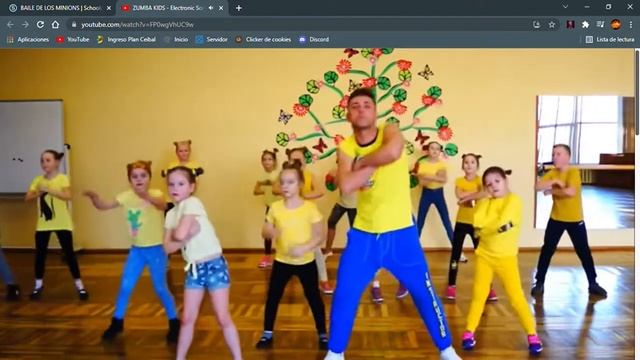Close the ZUMBA KIDS tab
640x360 pixels.
(x=221, y=8)
